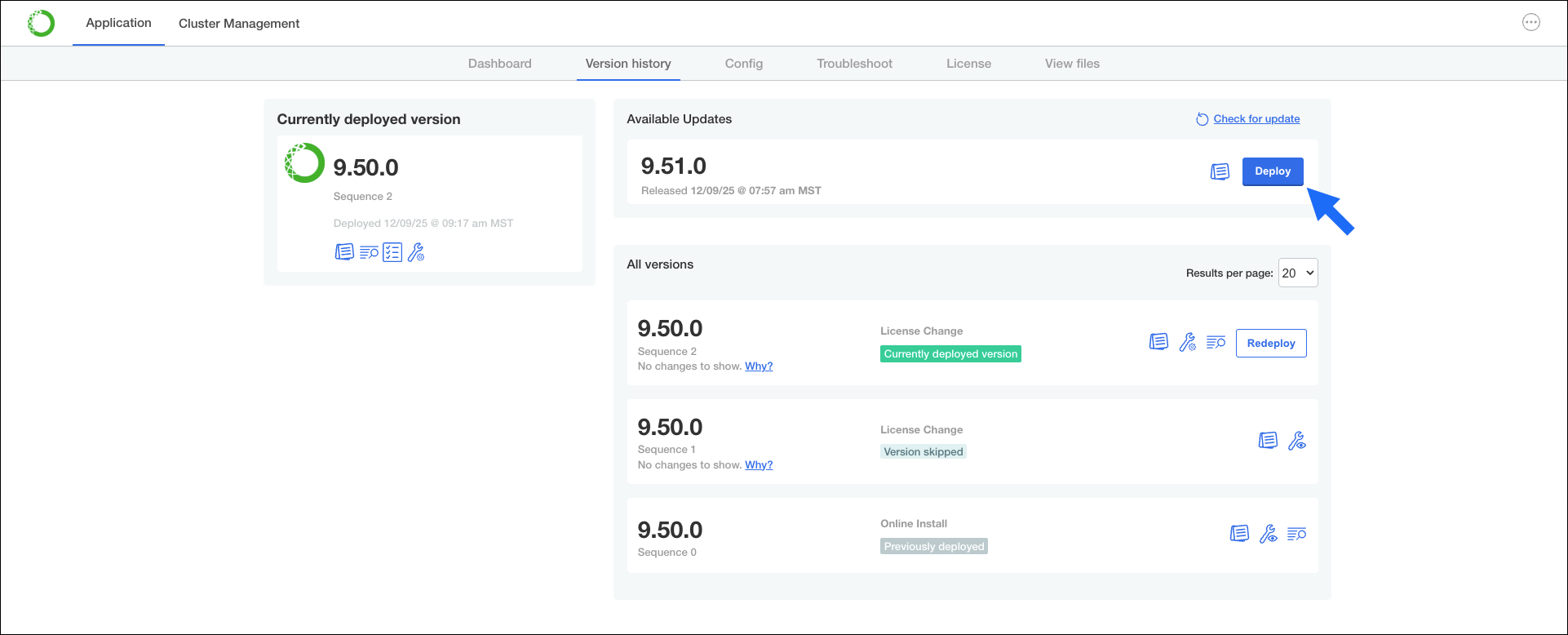Click the All versions heading
This screenshot has height=635, width=1568.
[x=660, y=264]
